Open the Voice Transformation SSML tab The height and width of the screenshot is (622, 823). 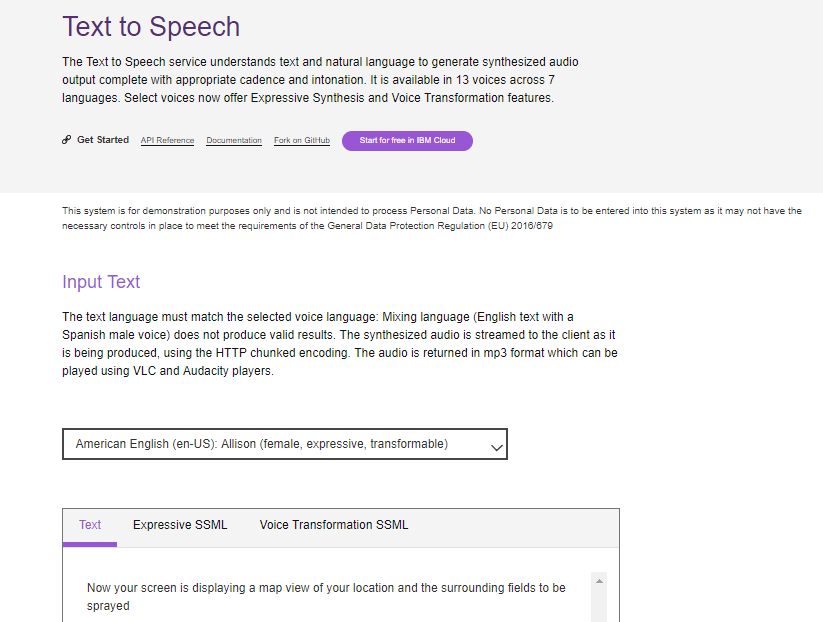[334, 525]
